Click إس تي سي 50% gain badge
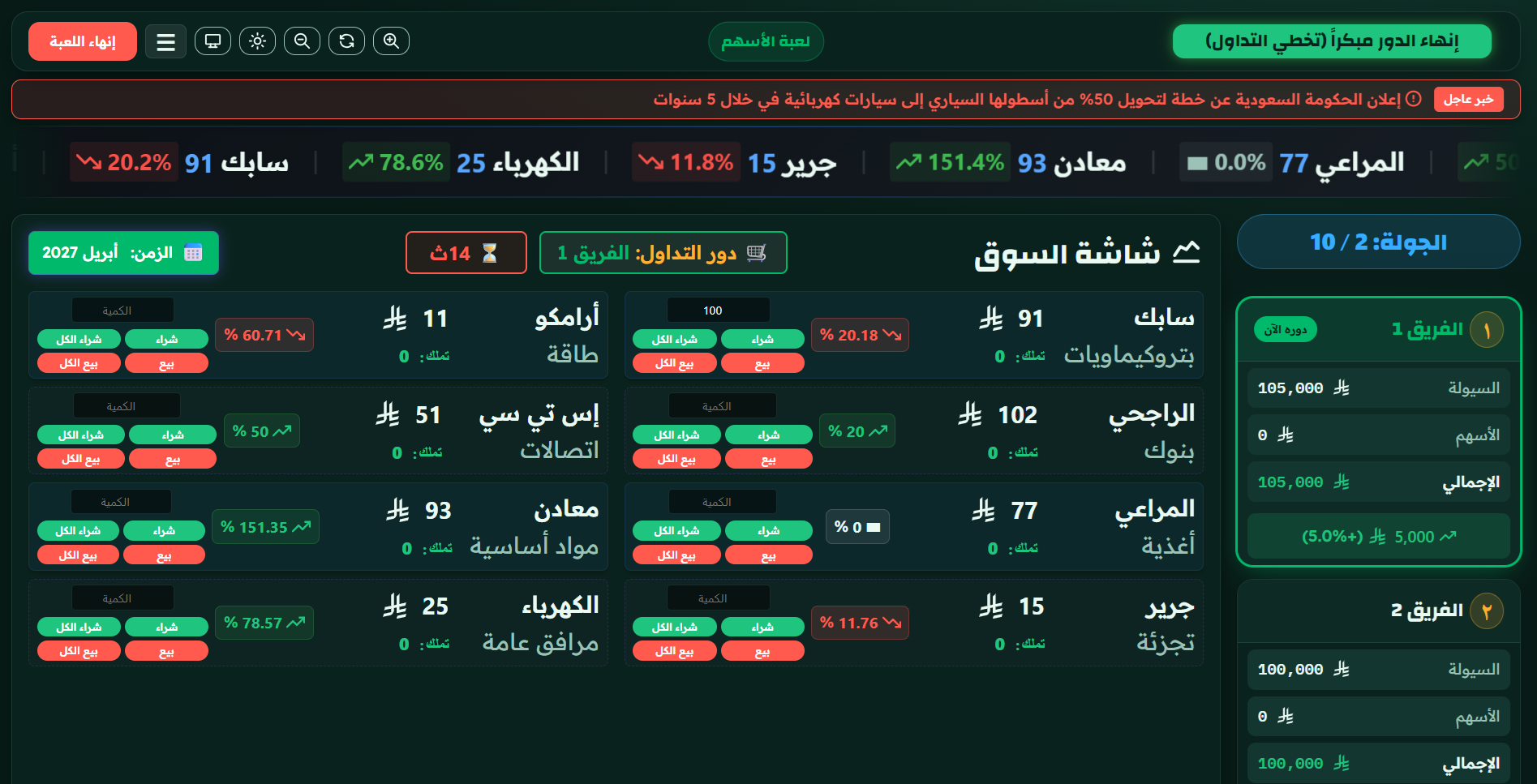 point(262,431)
